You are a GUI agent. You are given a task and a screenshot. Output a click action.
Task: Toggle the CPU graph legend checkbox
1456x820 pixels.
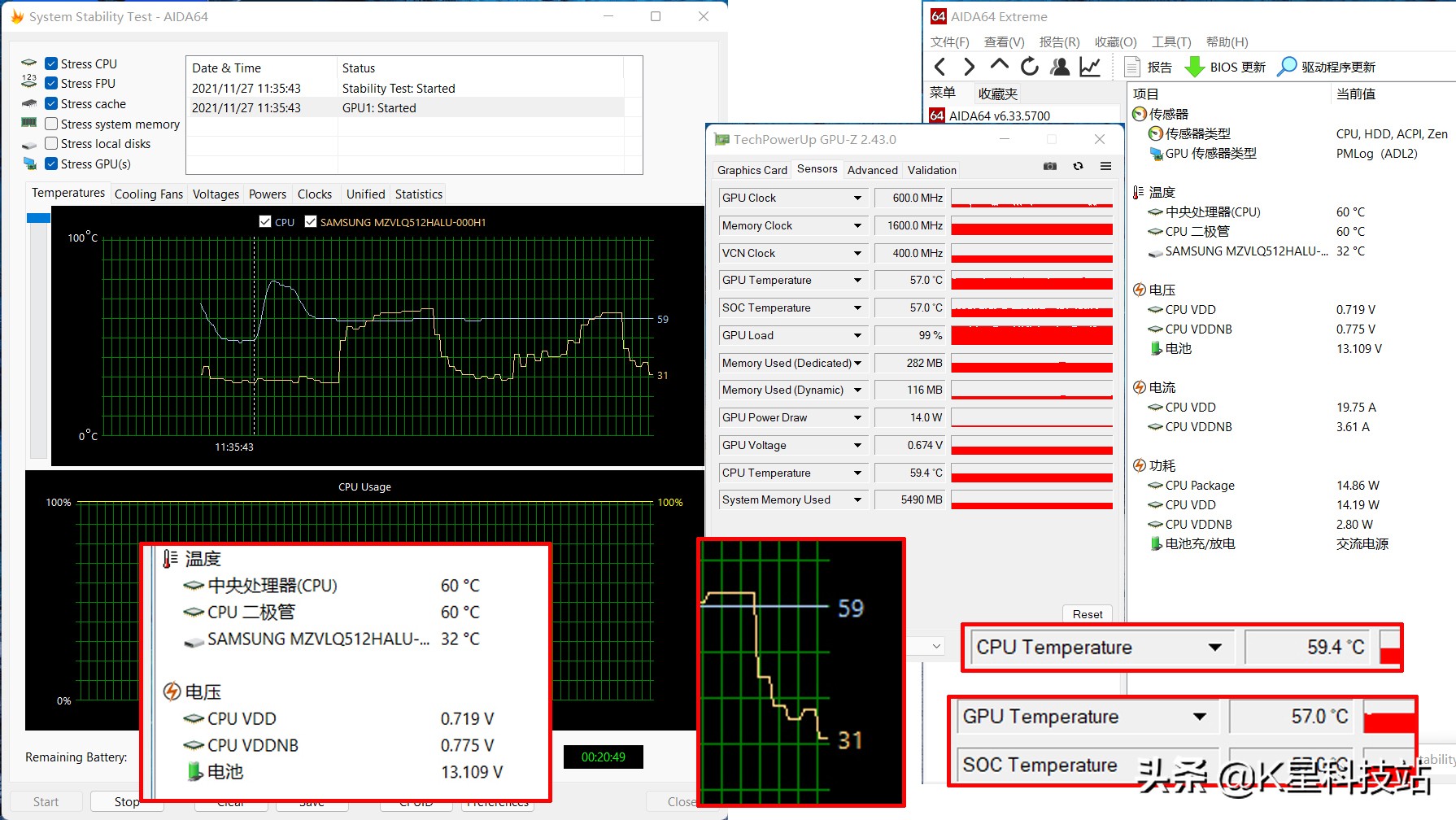[x=264, y=221]
